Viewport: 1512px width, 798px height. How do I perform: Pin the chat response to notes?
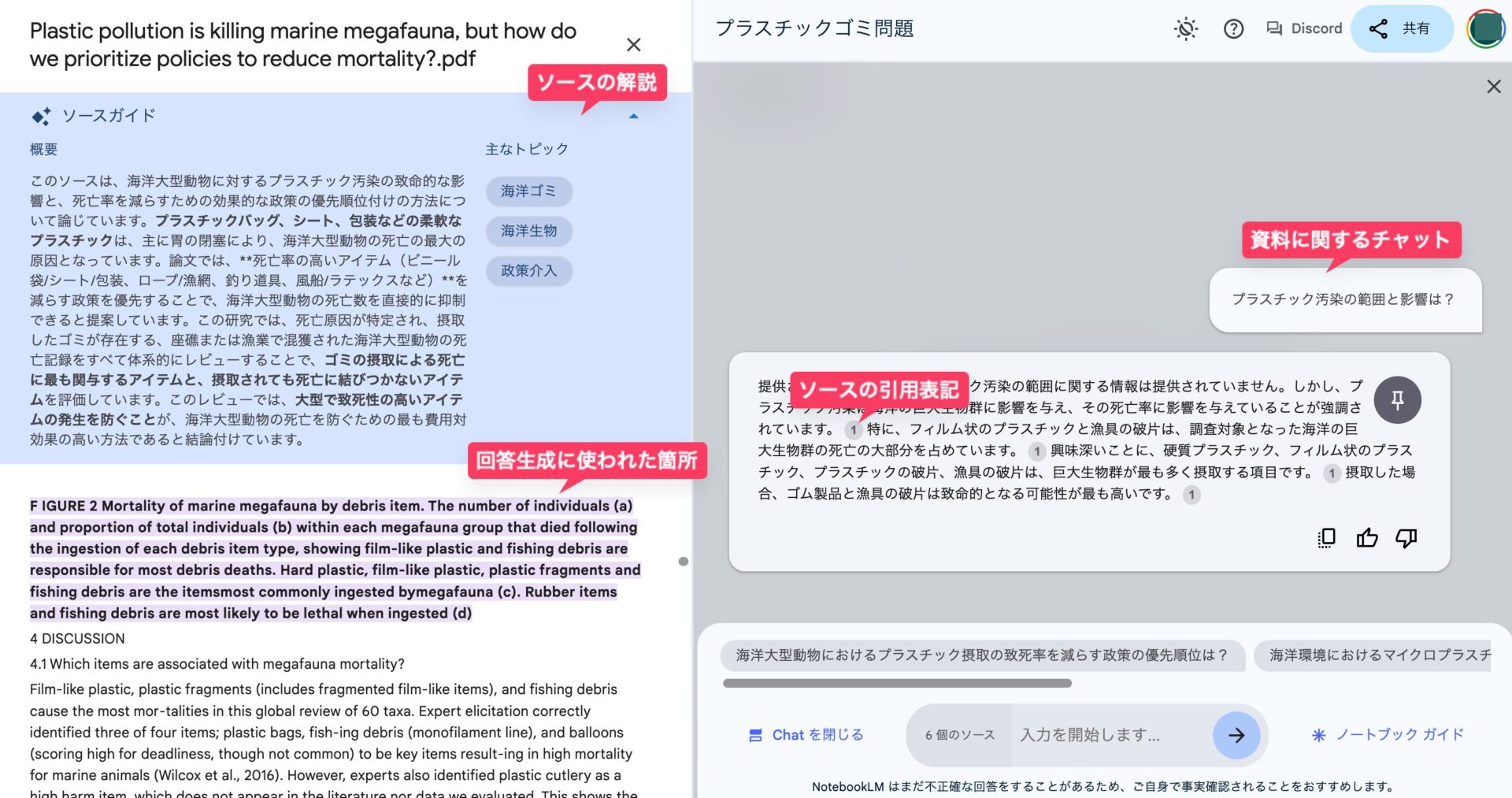click(x=1397, y=400)
